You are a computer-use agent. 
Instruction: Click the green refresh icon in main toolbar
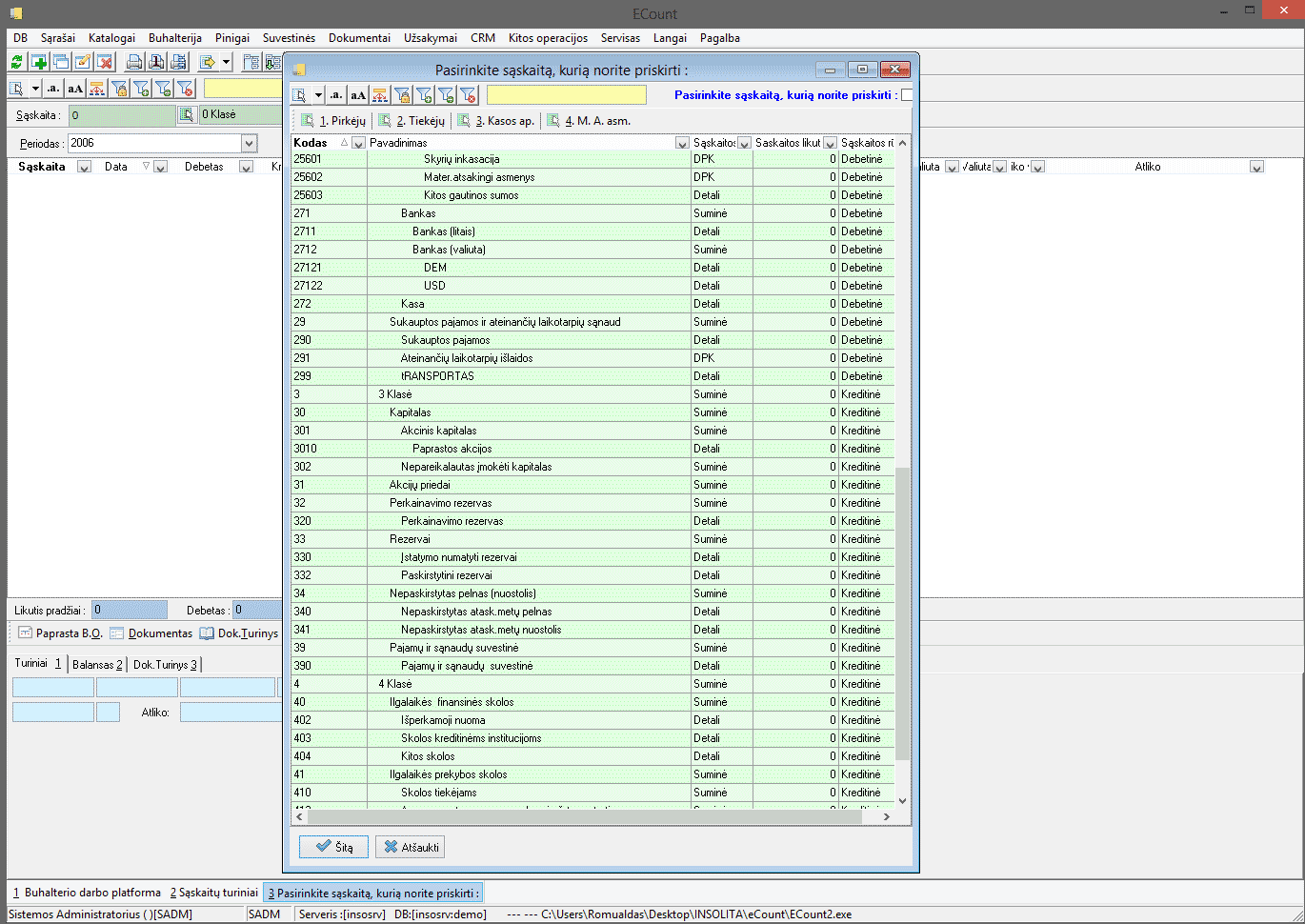(17, 62)
